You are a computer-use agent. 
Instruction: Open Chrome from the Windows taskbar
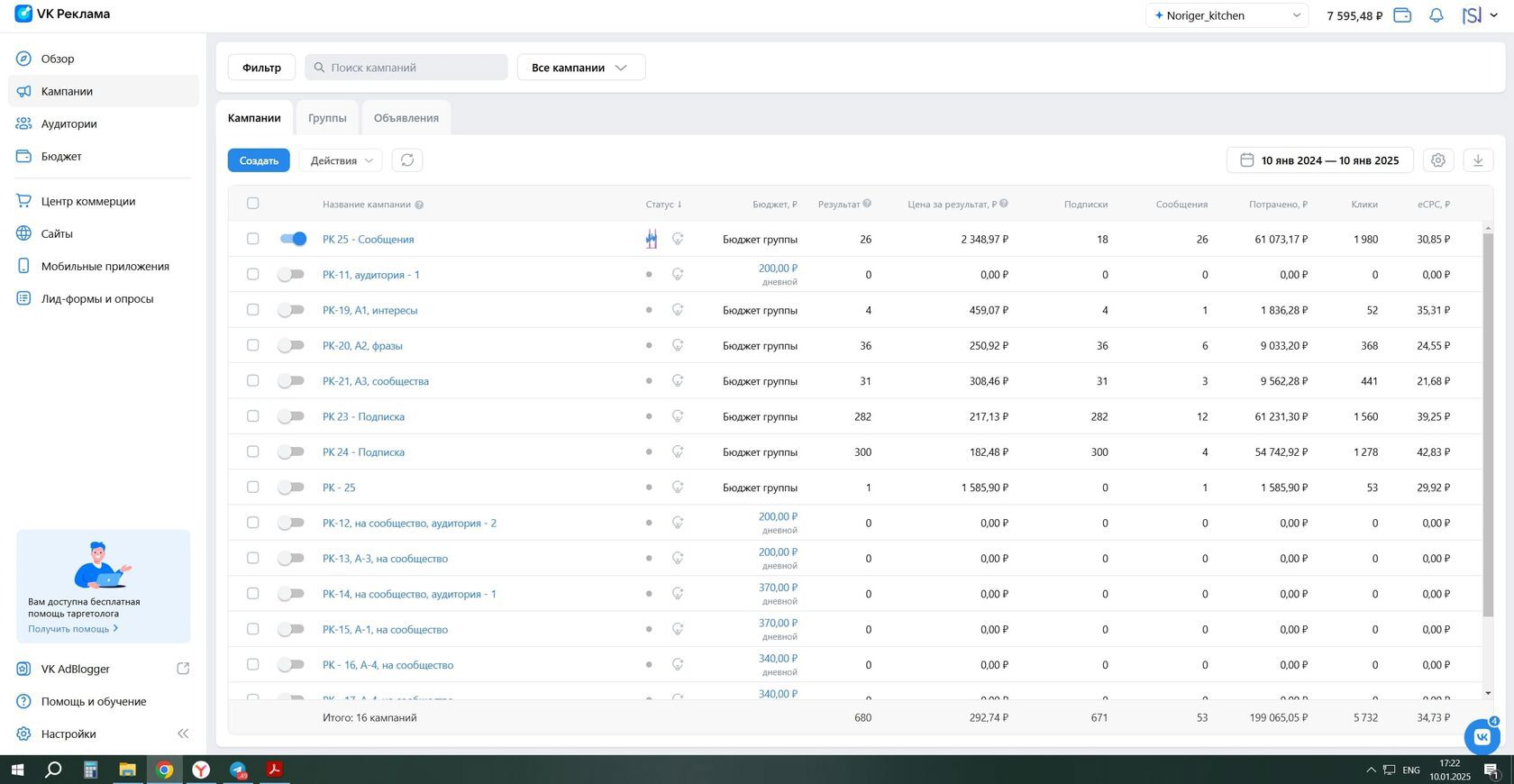(x=164, y=770)
